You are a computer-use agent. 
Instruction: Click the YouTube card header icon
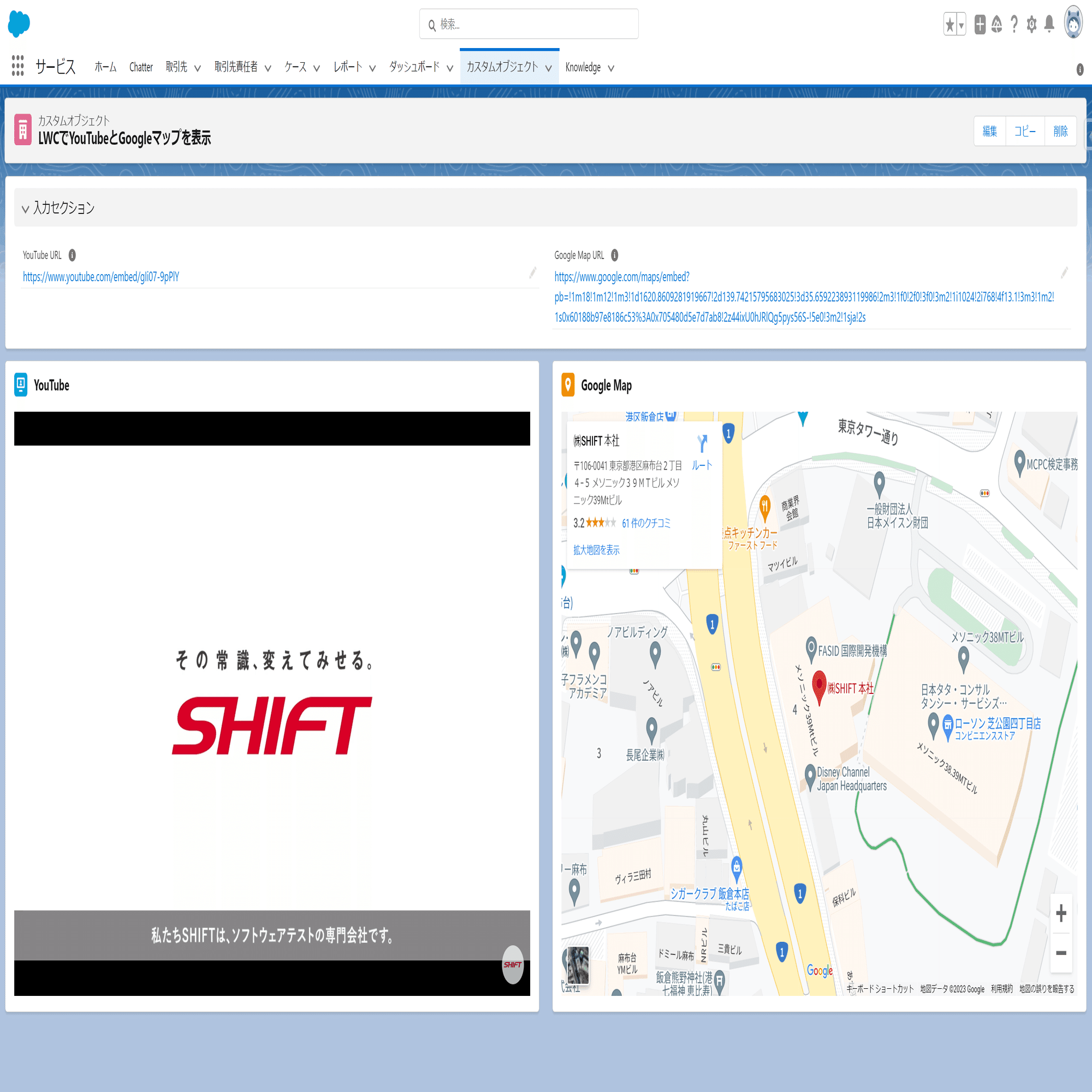21,385
